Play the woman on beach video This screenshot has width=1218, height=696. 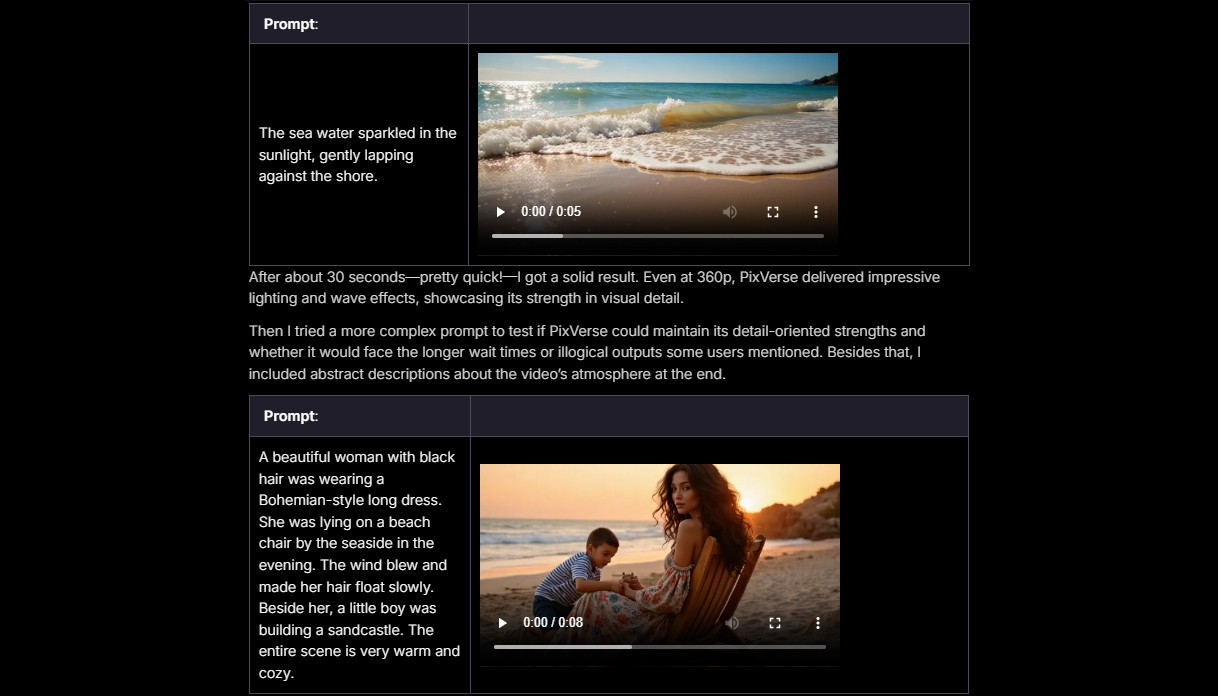coord(502,623)
